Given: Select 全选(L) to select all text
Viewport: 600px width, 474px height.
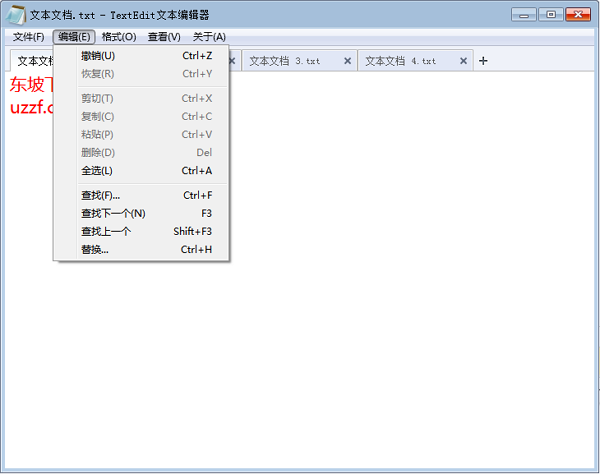Looking at the screenshot, I should pos(97,171).
